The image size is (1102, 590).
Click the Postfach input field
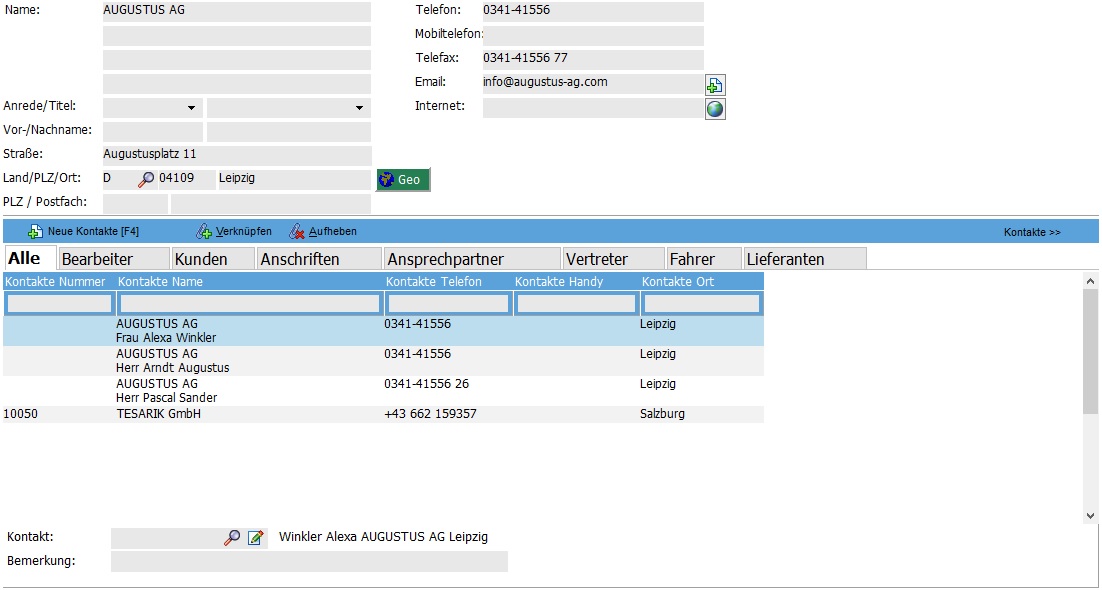pos(271,203)
